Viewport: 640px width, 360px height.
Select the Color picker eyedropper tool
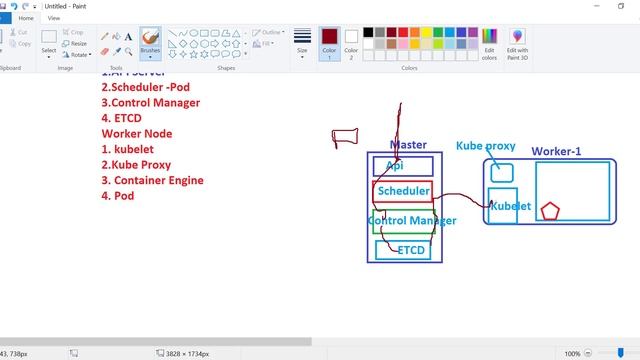click(117, 52)
